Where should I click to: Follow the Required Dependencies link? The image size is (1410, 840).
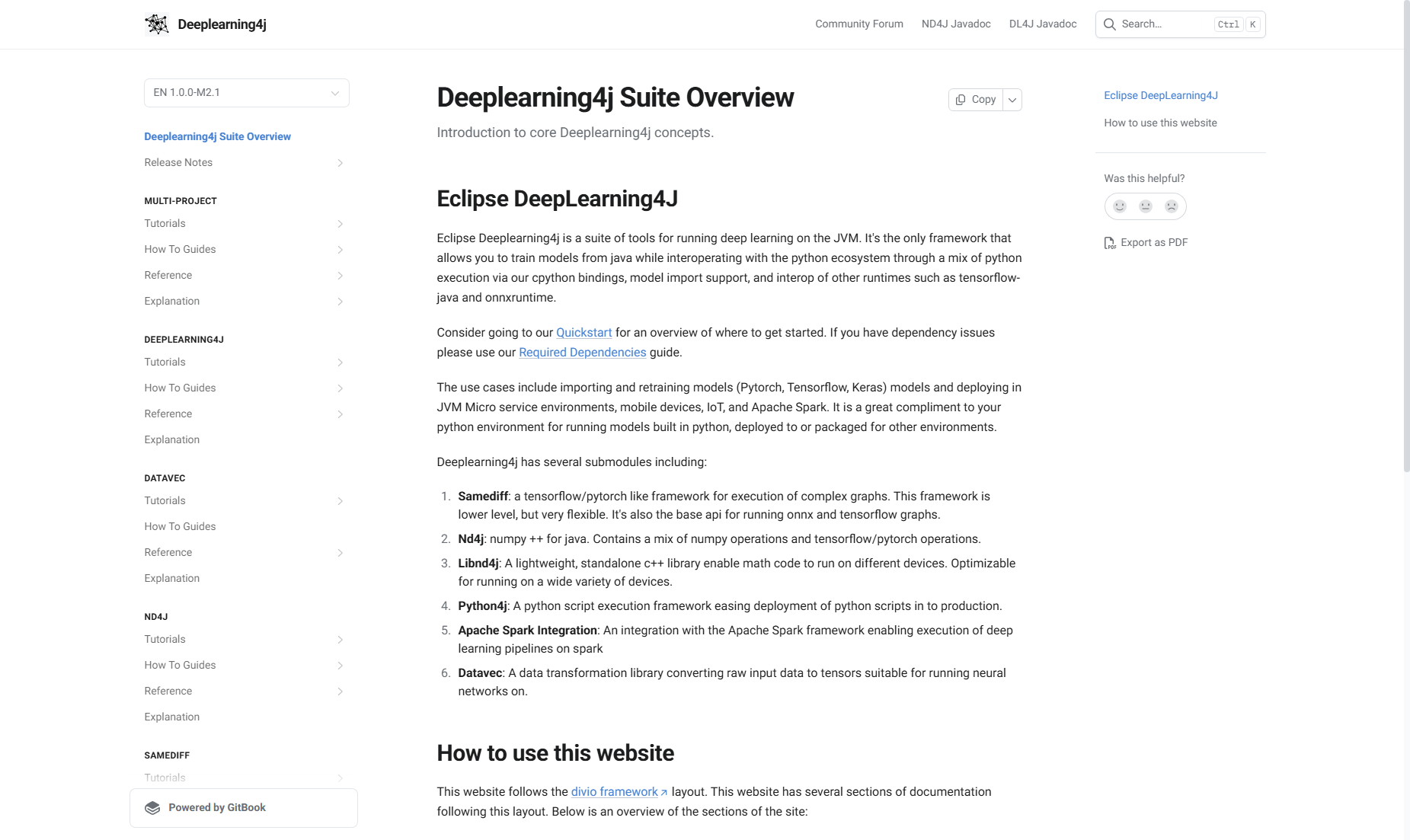(x=583, y=353)
